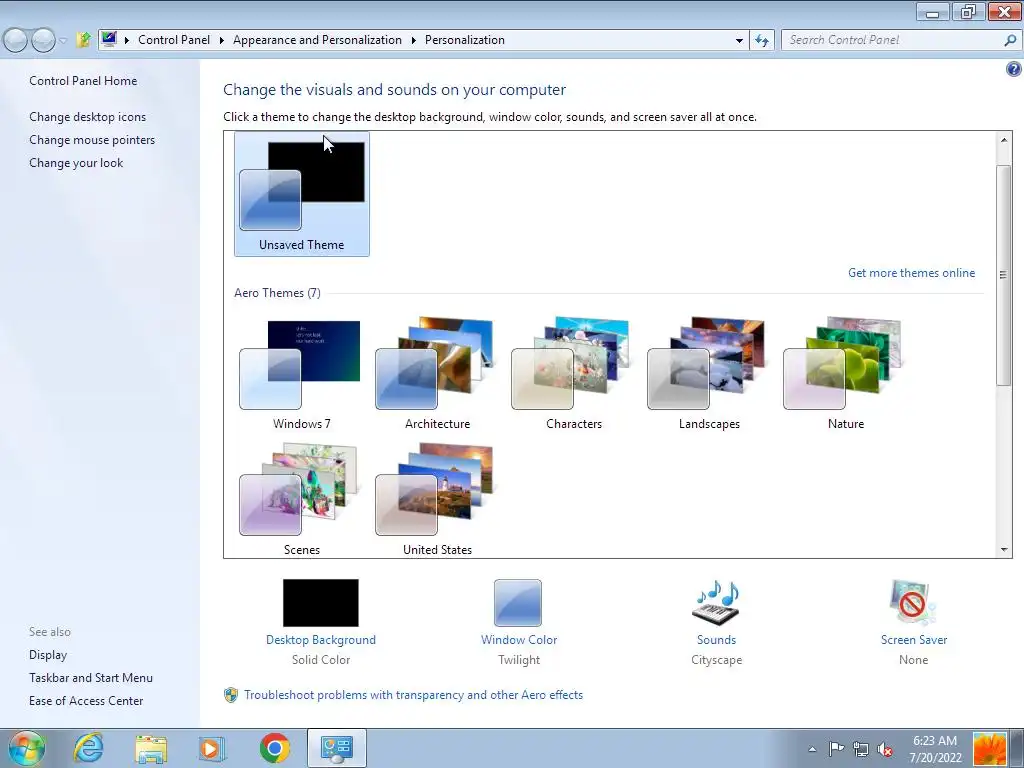Click the Control Panel taskbar button

336,748
